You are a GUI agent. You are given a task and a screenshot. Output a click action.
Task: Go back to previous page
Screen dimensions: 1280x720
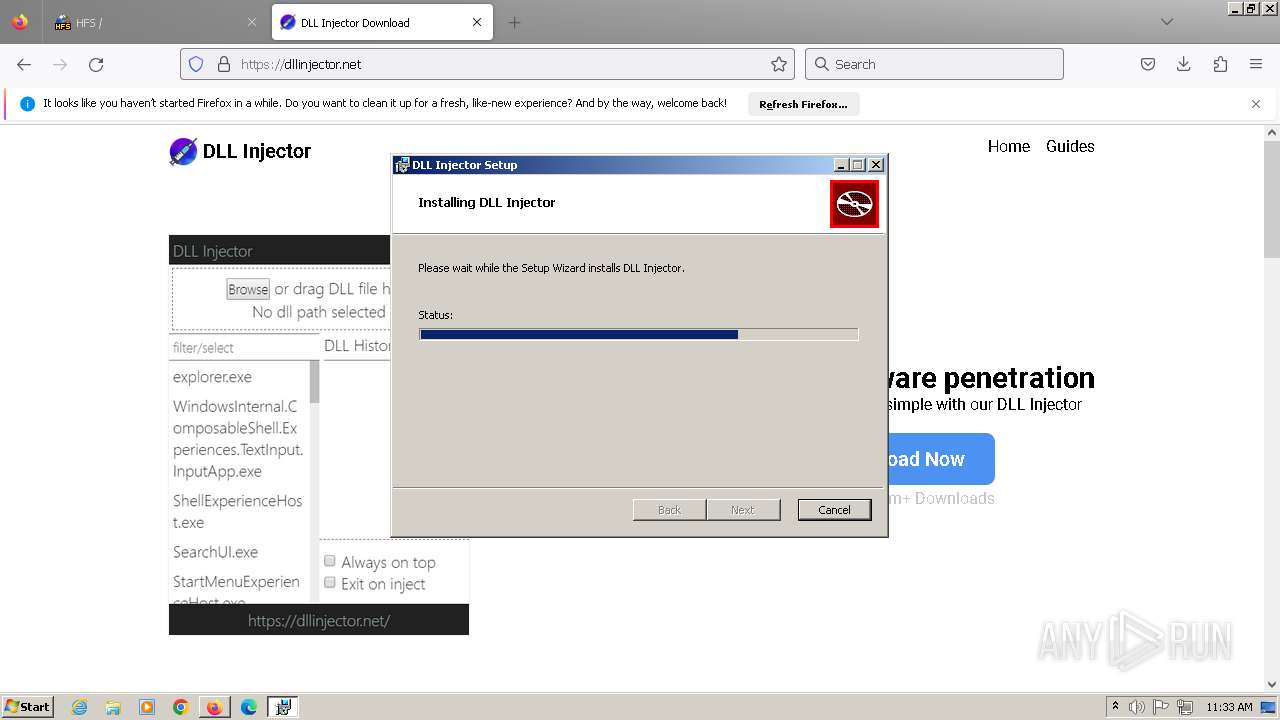[24, 64]
